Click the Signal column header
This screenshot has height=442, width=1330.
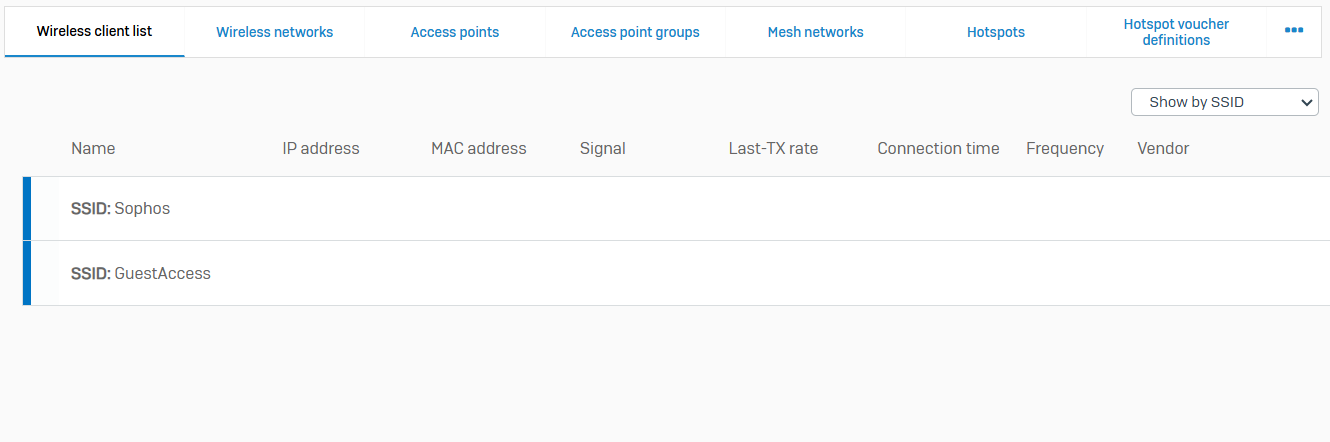602,148
